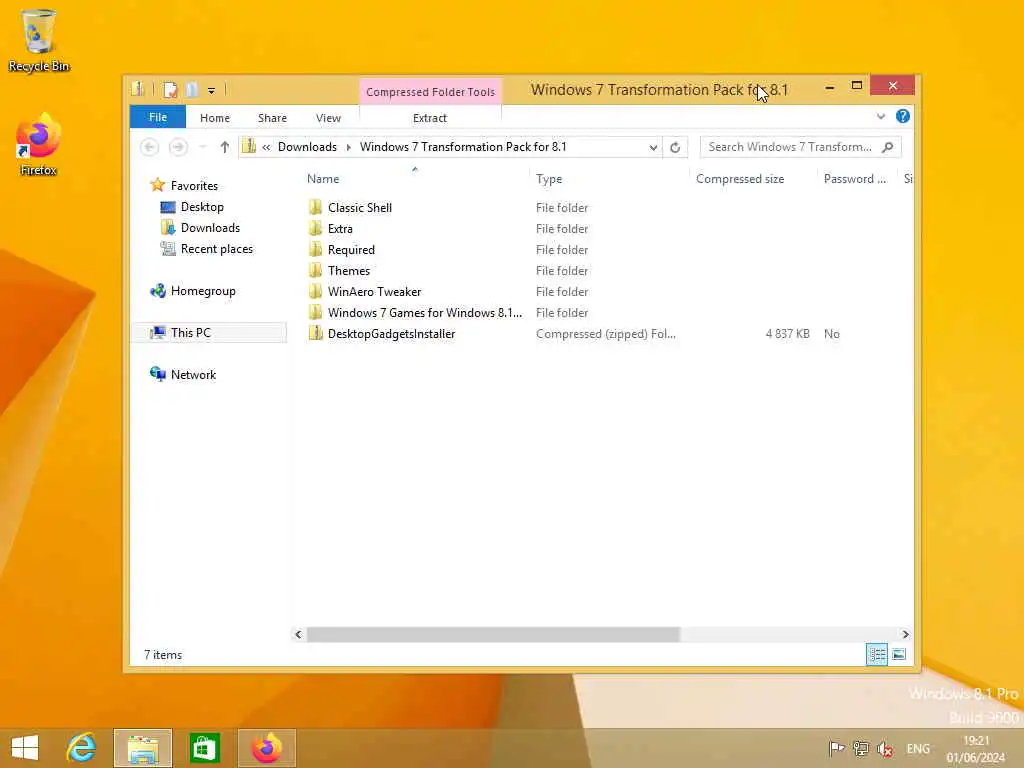
Task: Open the address bar history dropdown
Action: (x=653, y=148)
